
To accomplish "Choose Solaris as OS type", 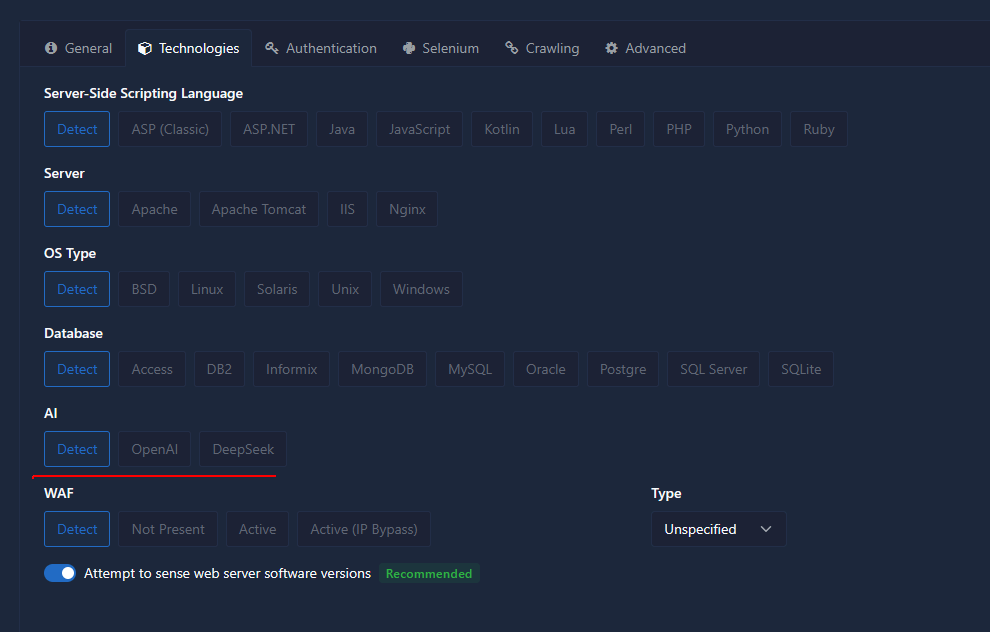I will click(277, 289).
